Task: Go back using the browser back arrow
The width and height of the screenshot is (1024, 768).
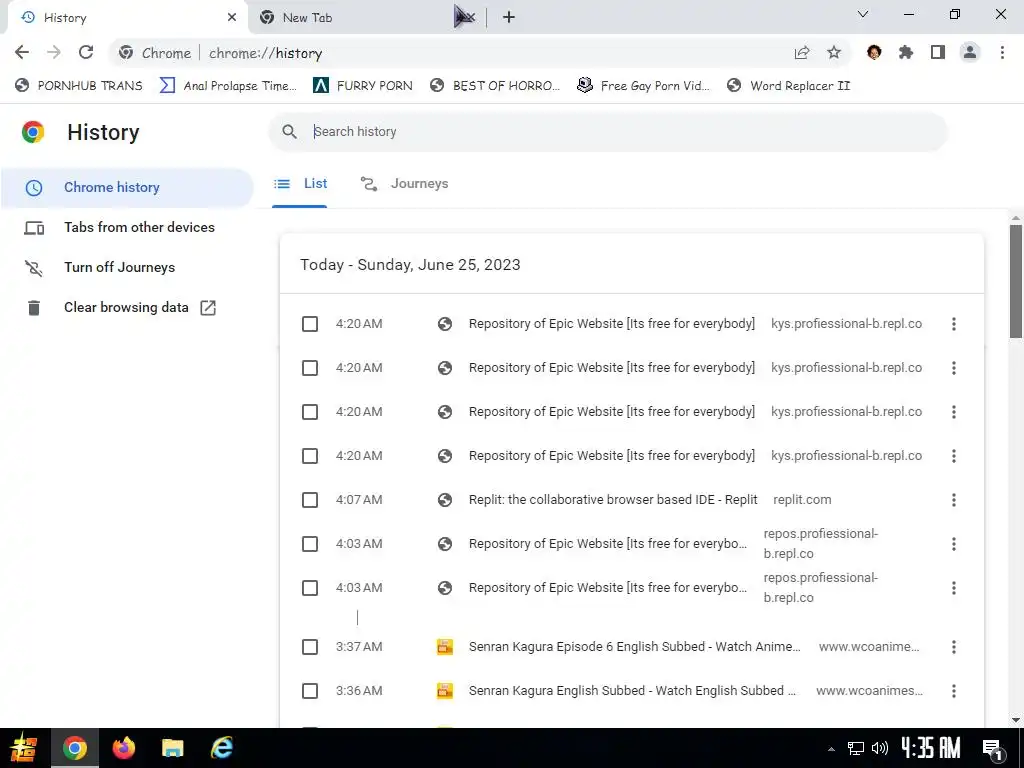Action: [x=22, y=53]
